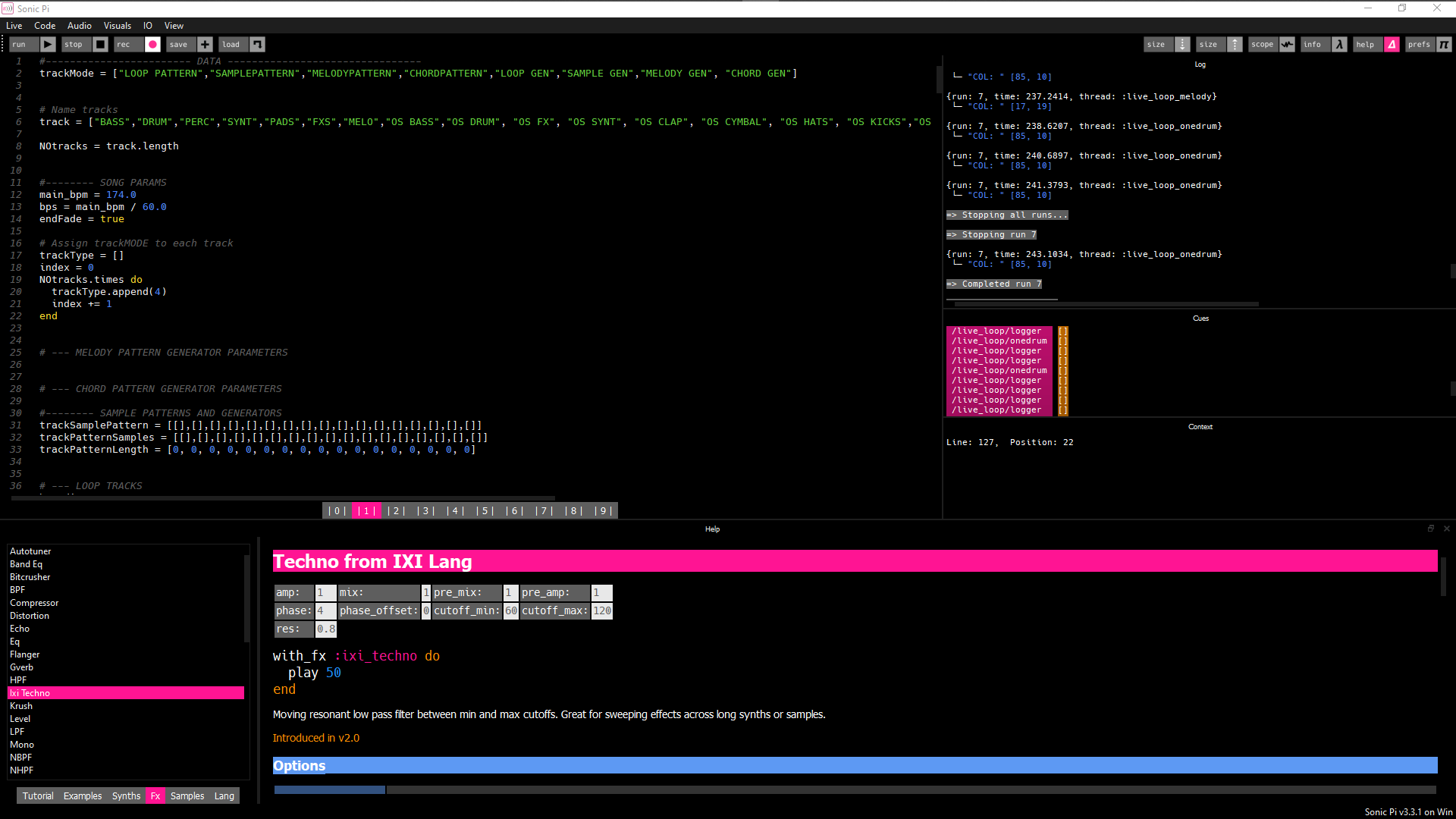Decrease text size with down-arrow icon

(1182, 45)
